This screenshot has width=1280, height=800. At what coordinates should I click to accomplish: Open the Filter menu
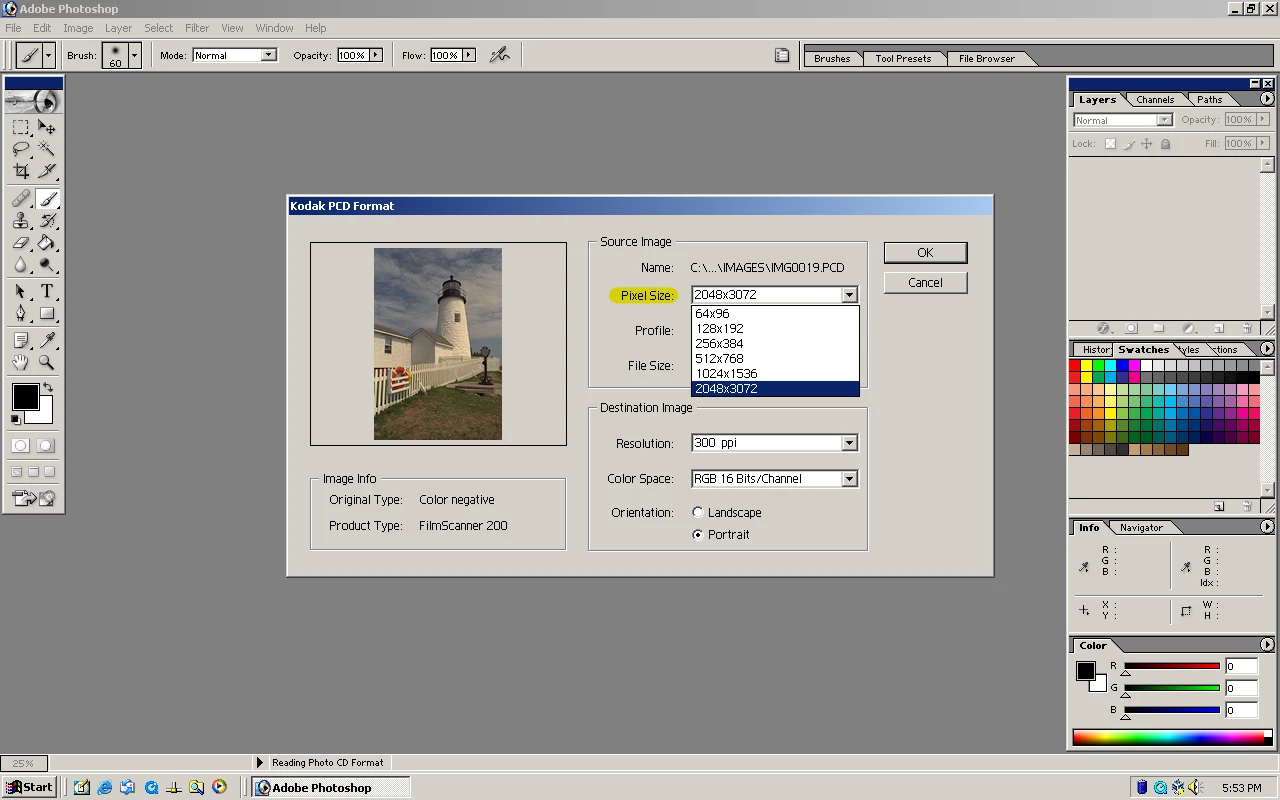pos(197,28)
